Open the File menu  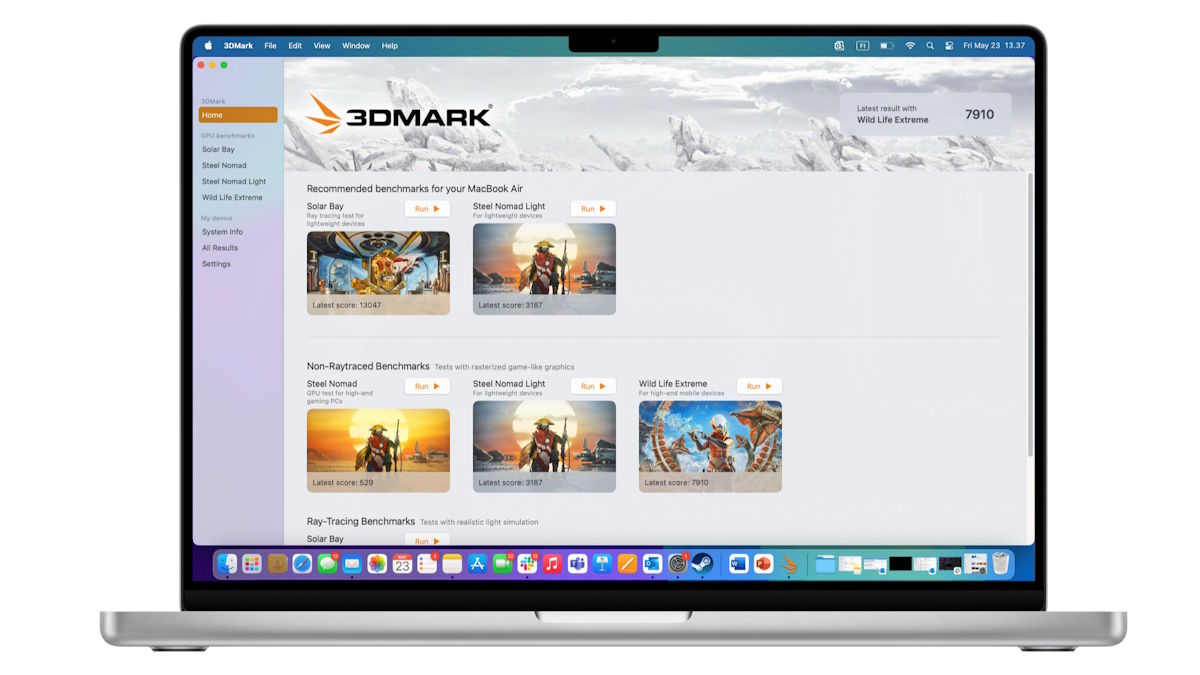[x=270, y=46]
